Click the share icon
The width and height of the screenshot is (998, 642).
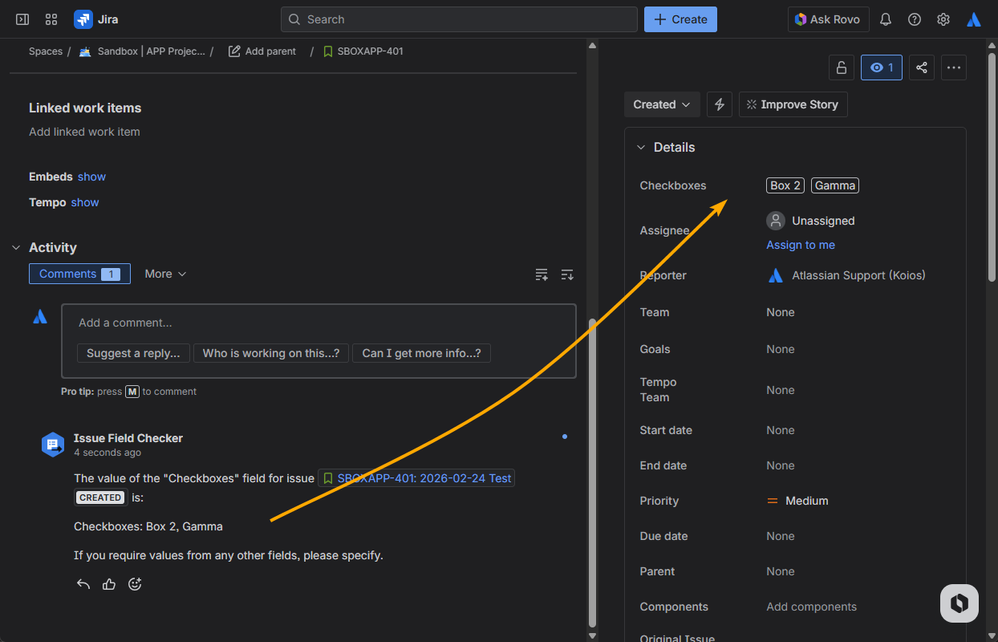point(922,67)
